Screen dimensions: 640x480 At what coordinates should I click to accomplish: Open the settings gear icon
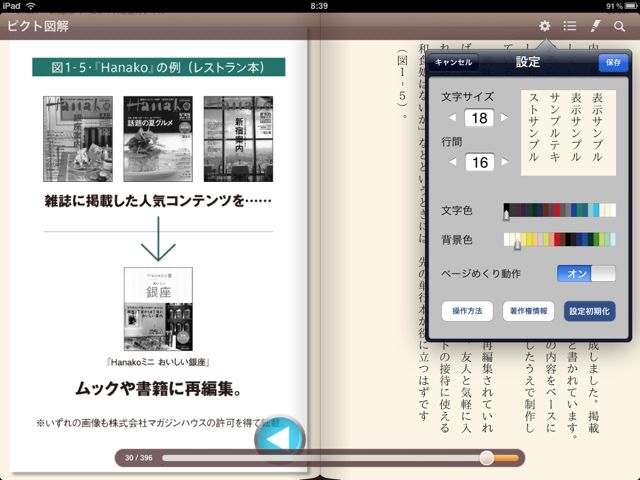pos(544,26)
